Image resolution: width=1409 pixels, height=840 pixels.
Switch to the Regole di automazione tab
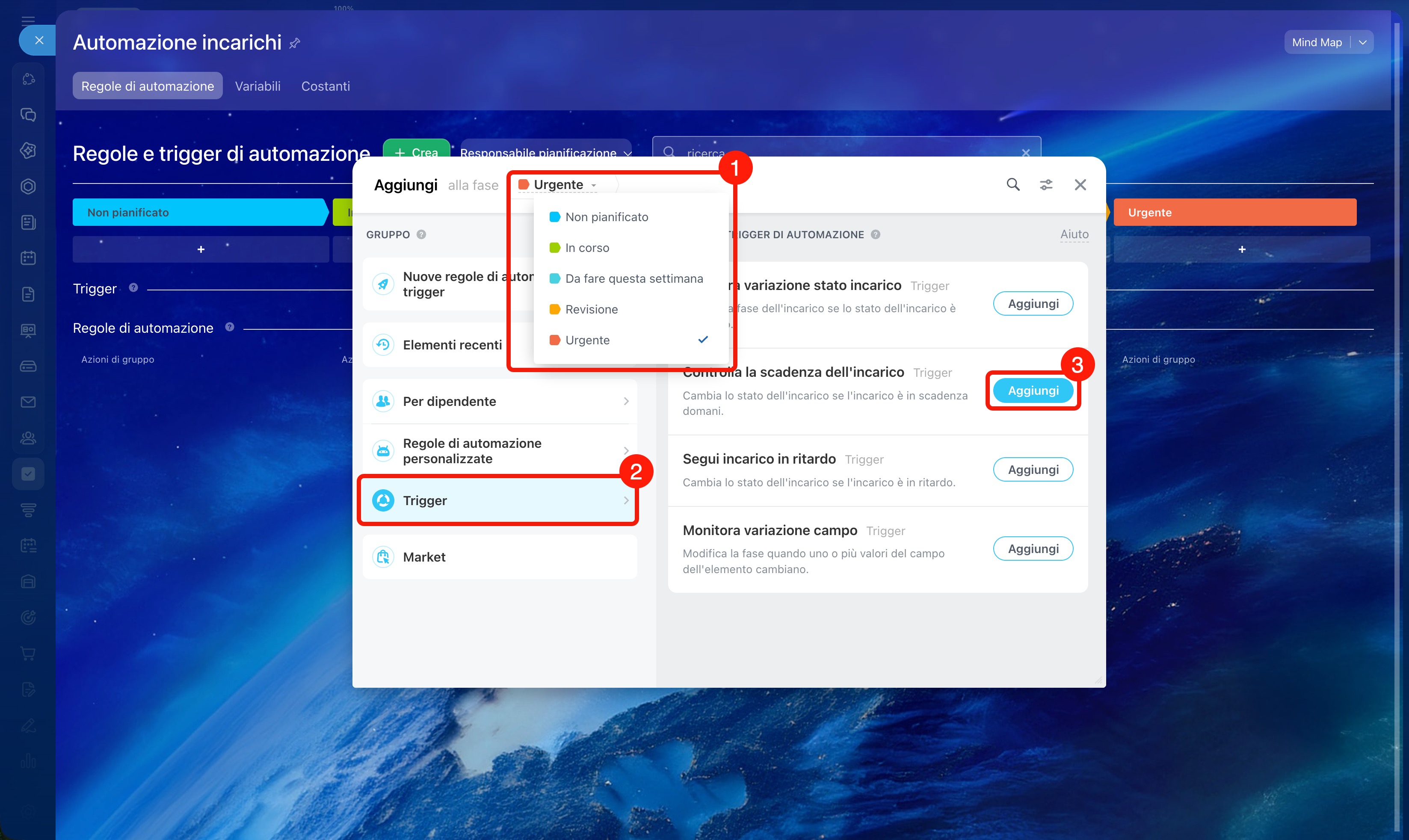[148, 86]
